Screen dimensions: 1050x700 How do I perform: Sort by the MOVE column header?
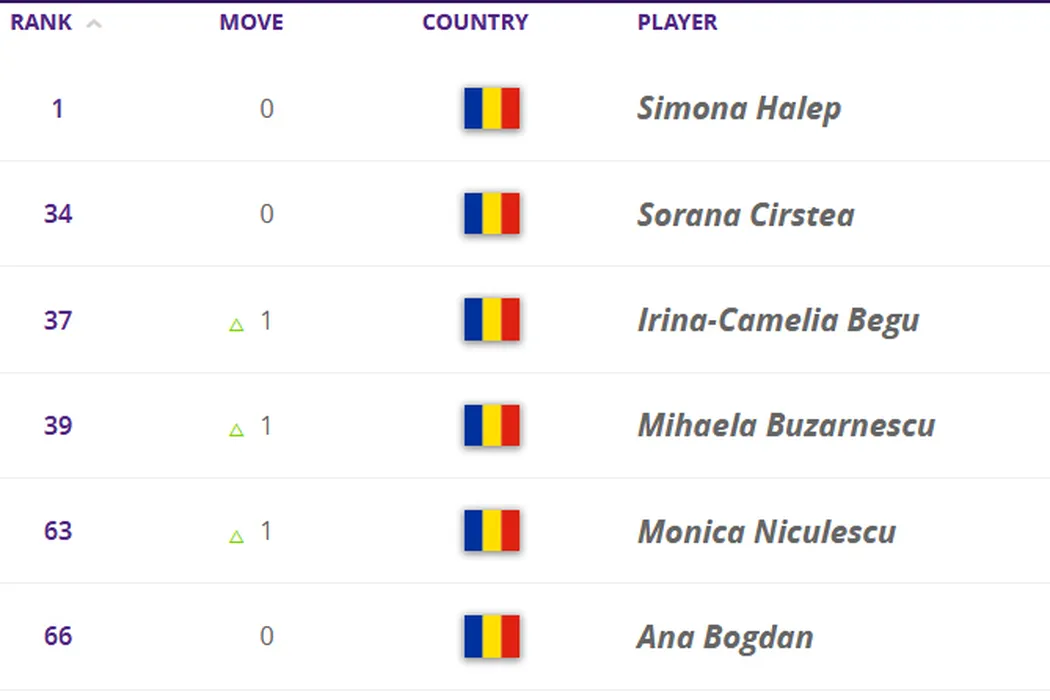251,22
